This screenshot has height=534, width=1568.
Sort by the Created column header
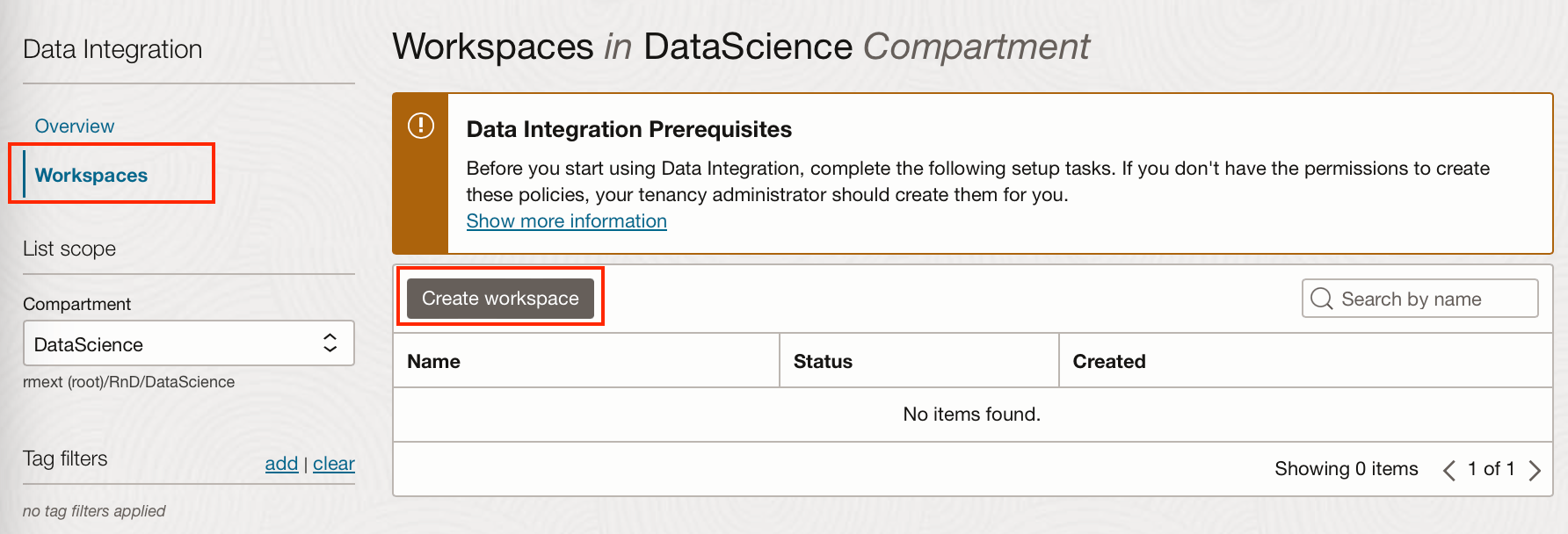tap(1109, 362)
